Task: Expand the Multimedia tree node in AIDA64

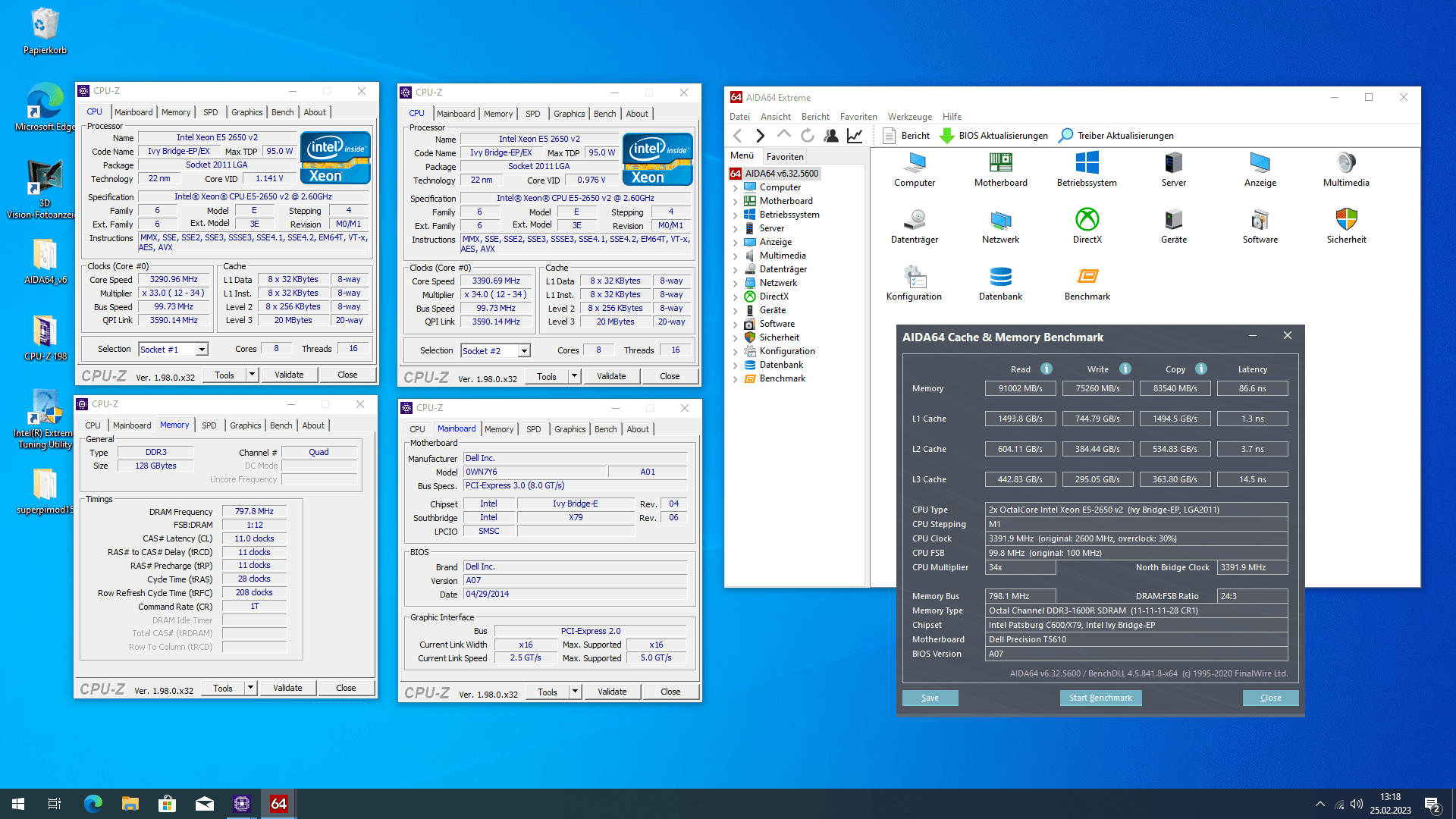Action: (735, 256)
